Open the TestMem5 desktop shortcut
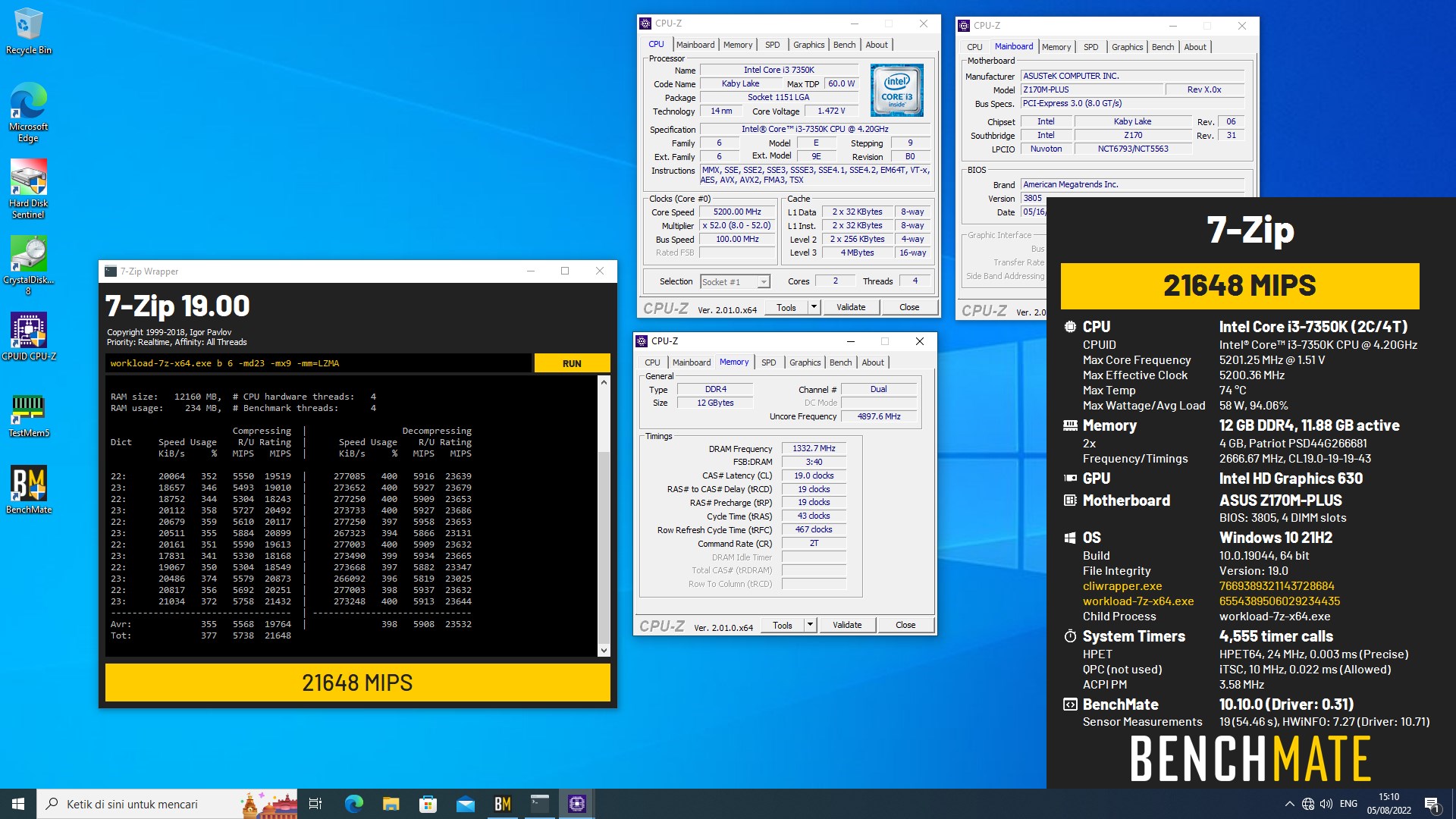The height and width of the screenshot is (819, 1456). pos(28,416)
